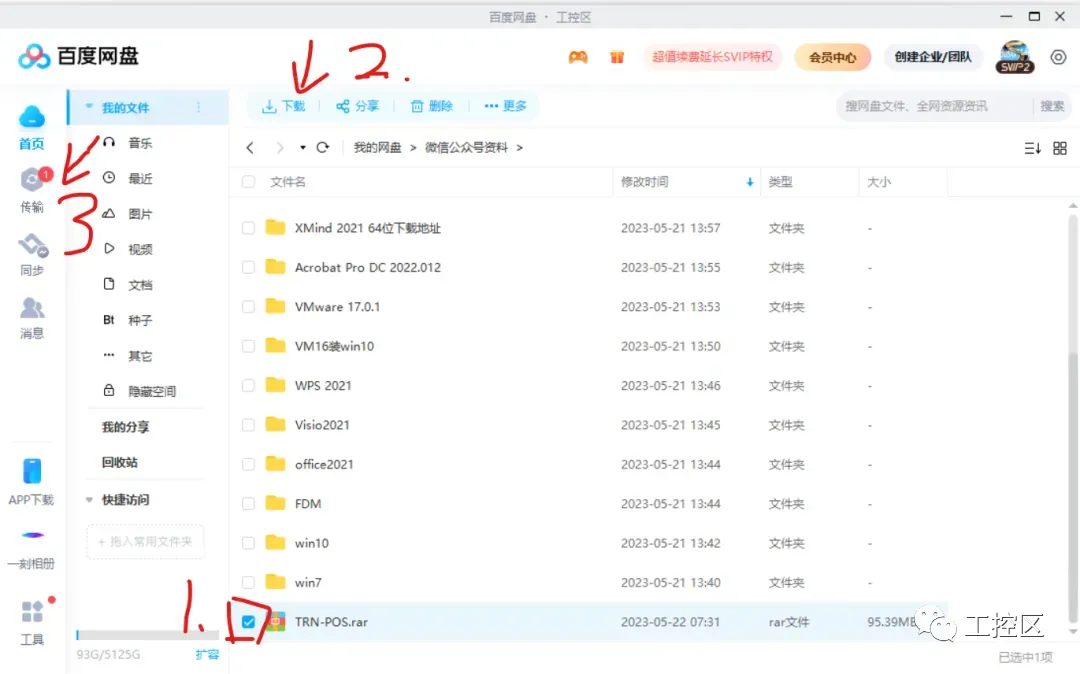This screenshot has height=674, width=1080.
Task: Check the VM16装win10 folder checkbox
Action: [249, 346]
